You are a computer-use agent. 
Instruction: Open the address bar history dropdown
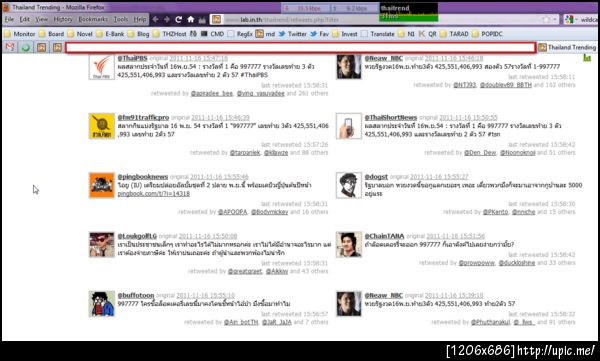(x=554, y=19)
